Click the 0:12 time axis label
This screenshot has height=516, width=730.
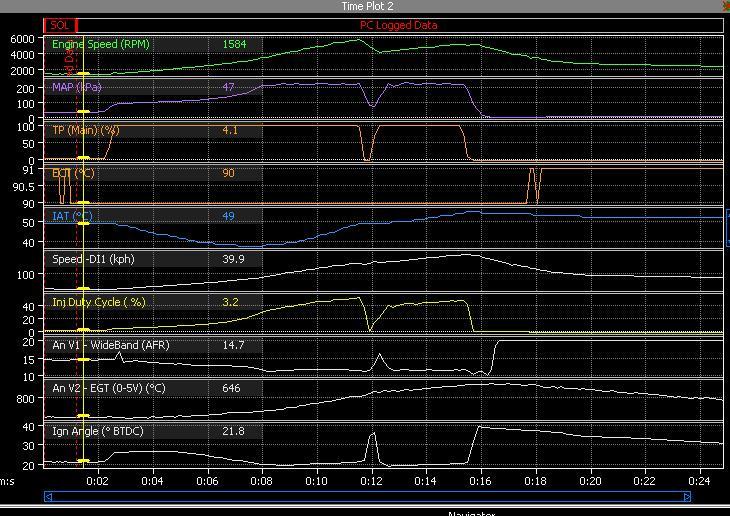371,481
